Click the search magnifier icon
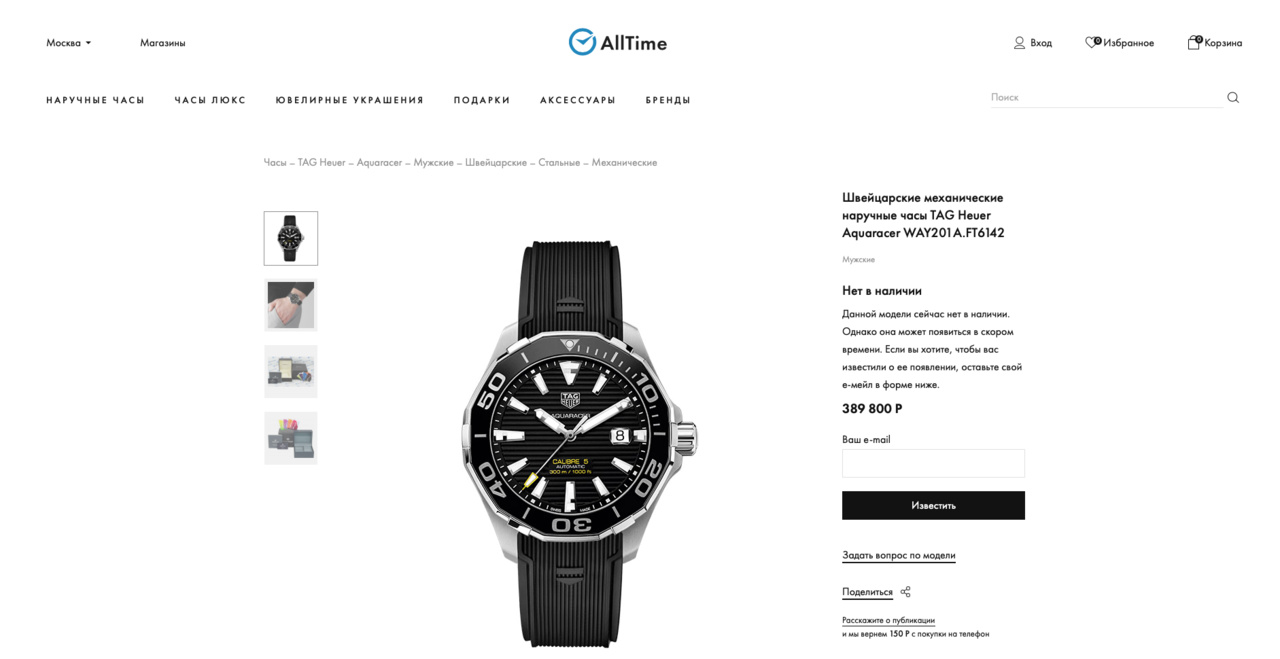Screen dimensions: 1280x659 (x=1233, y=97)
